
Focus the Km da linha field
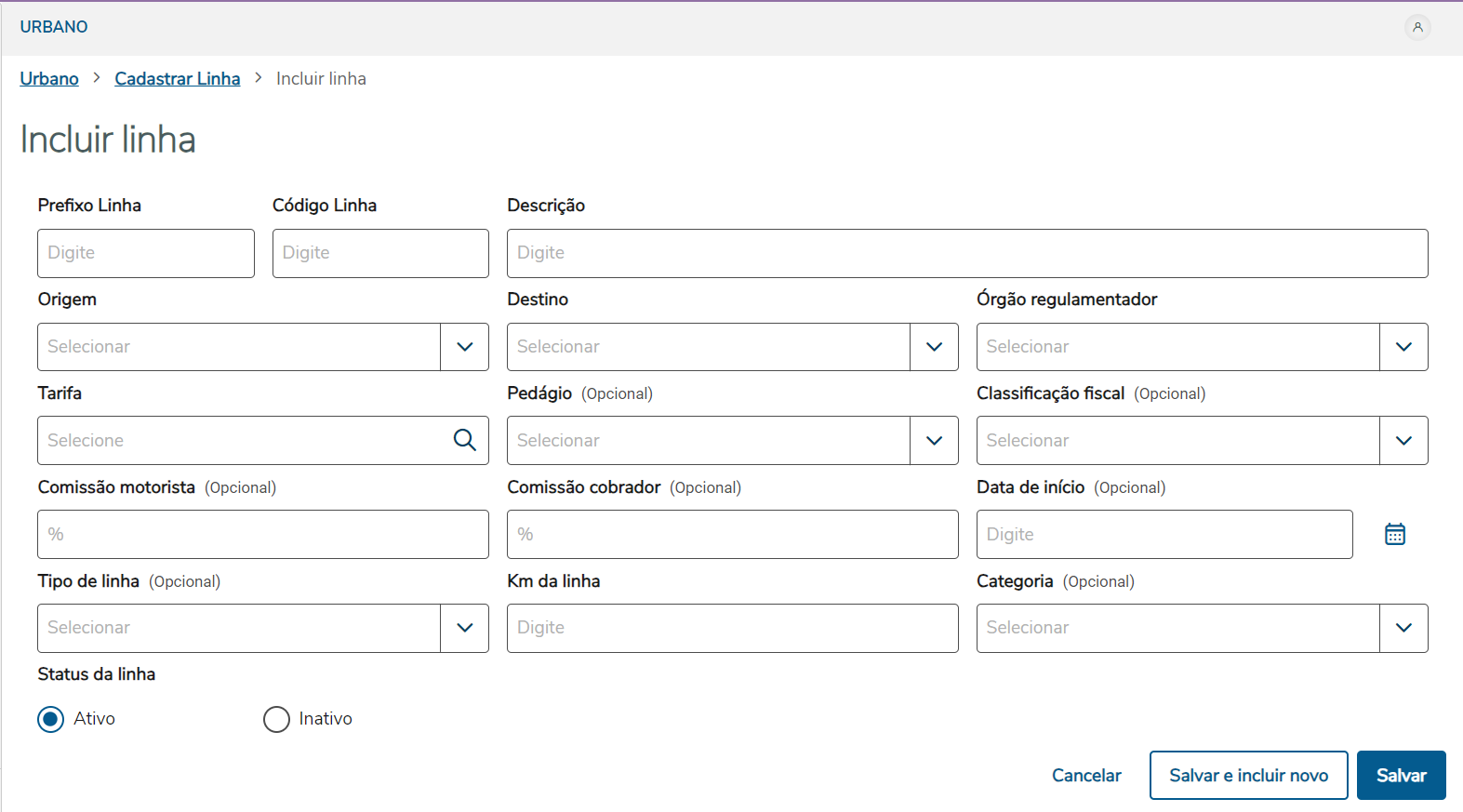coord(732,628)
